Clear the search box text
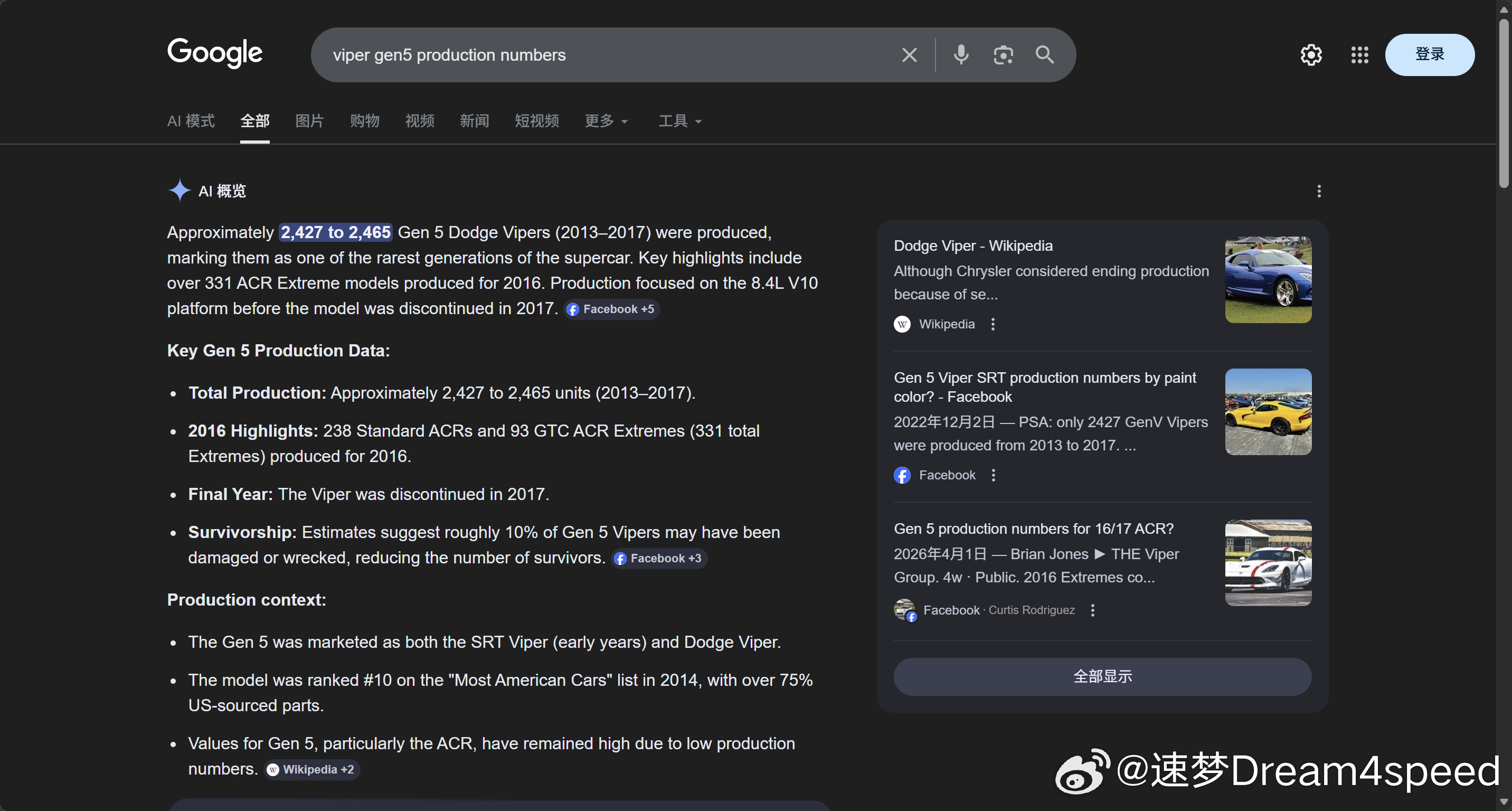The image size is (1512, 811). (x=909, y=55)
